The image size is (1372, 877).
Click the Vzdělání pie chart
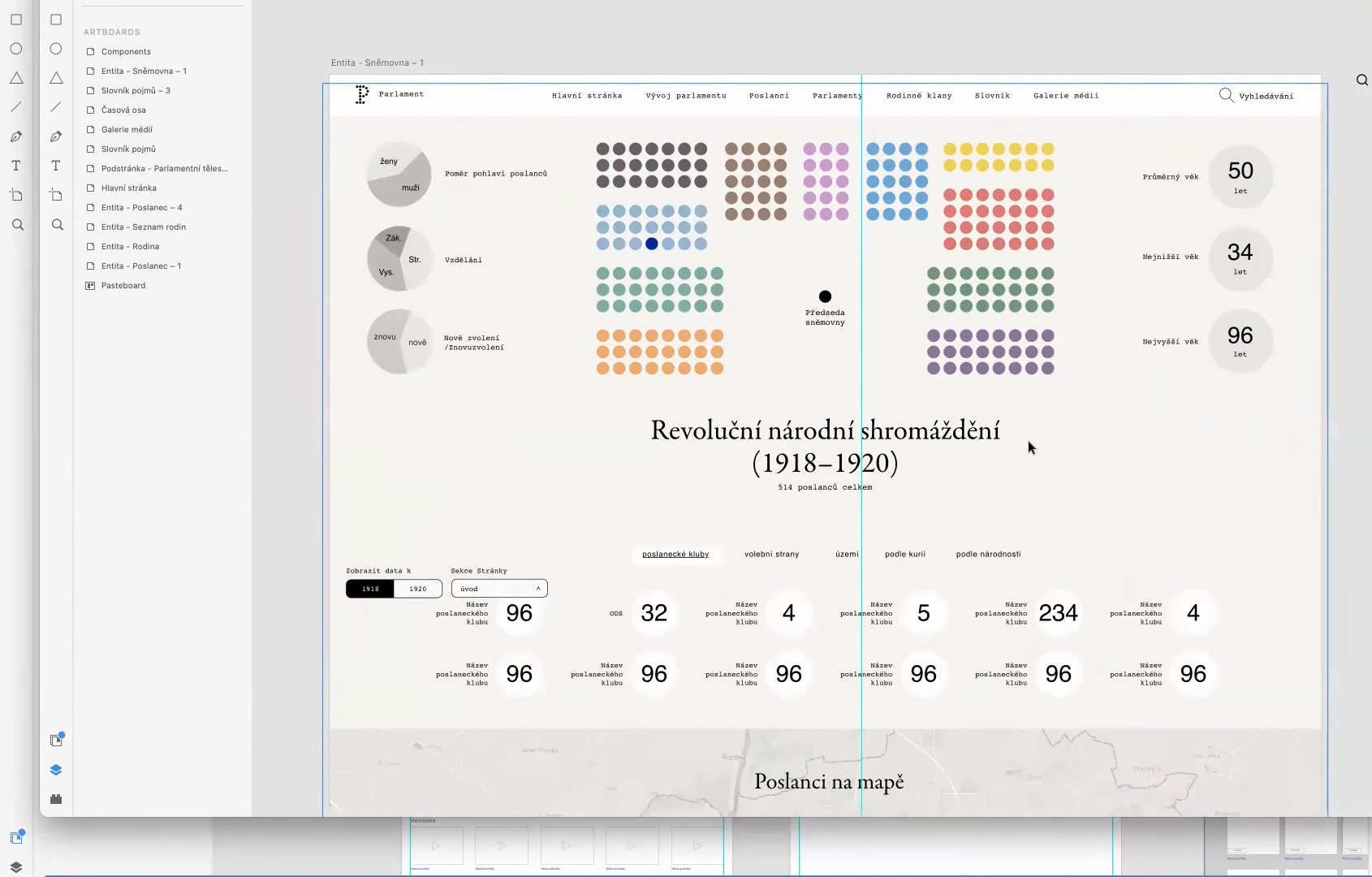tap(399, 259)
